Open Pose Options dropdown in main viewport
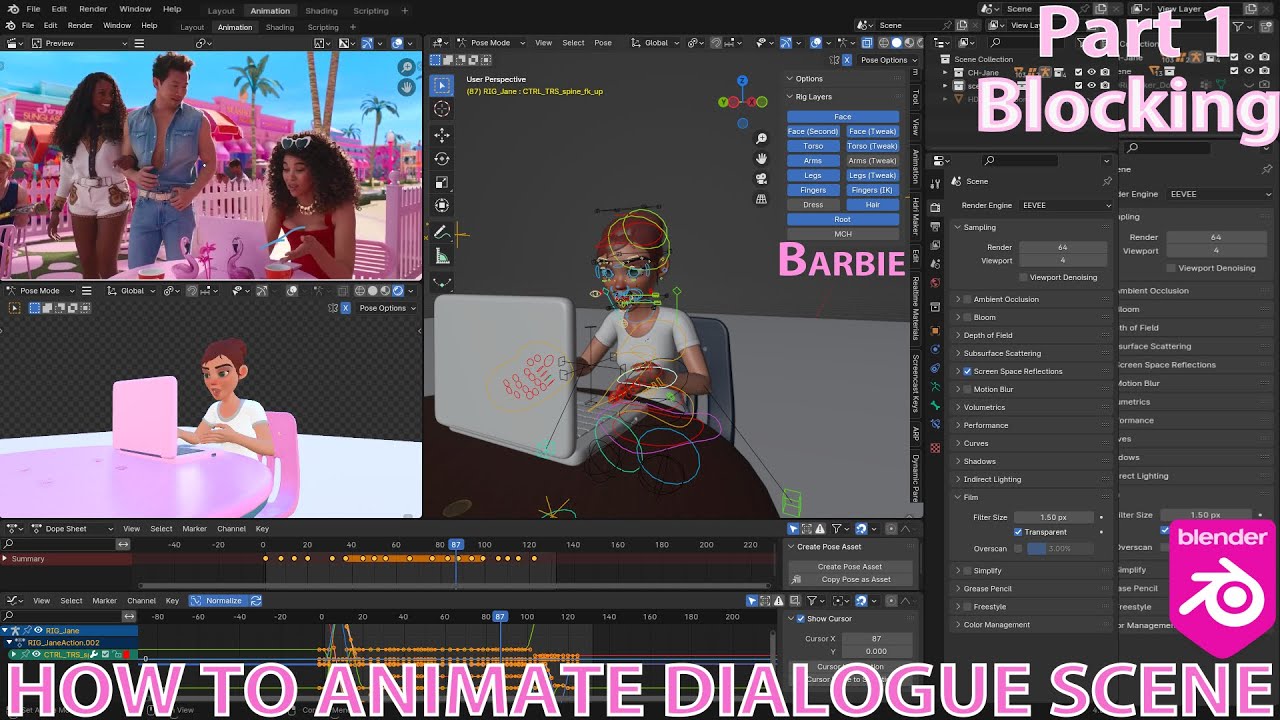 [x=886, y=60]
